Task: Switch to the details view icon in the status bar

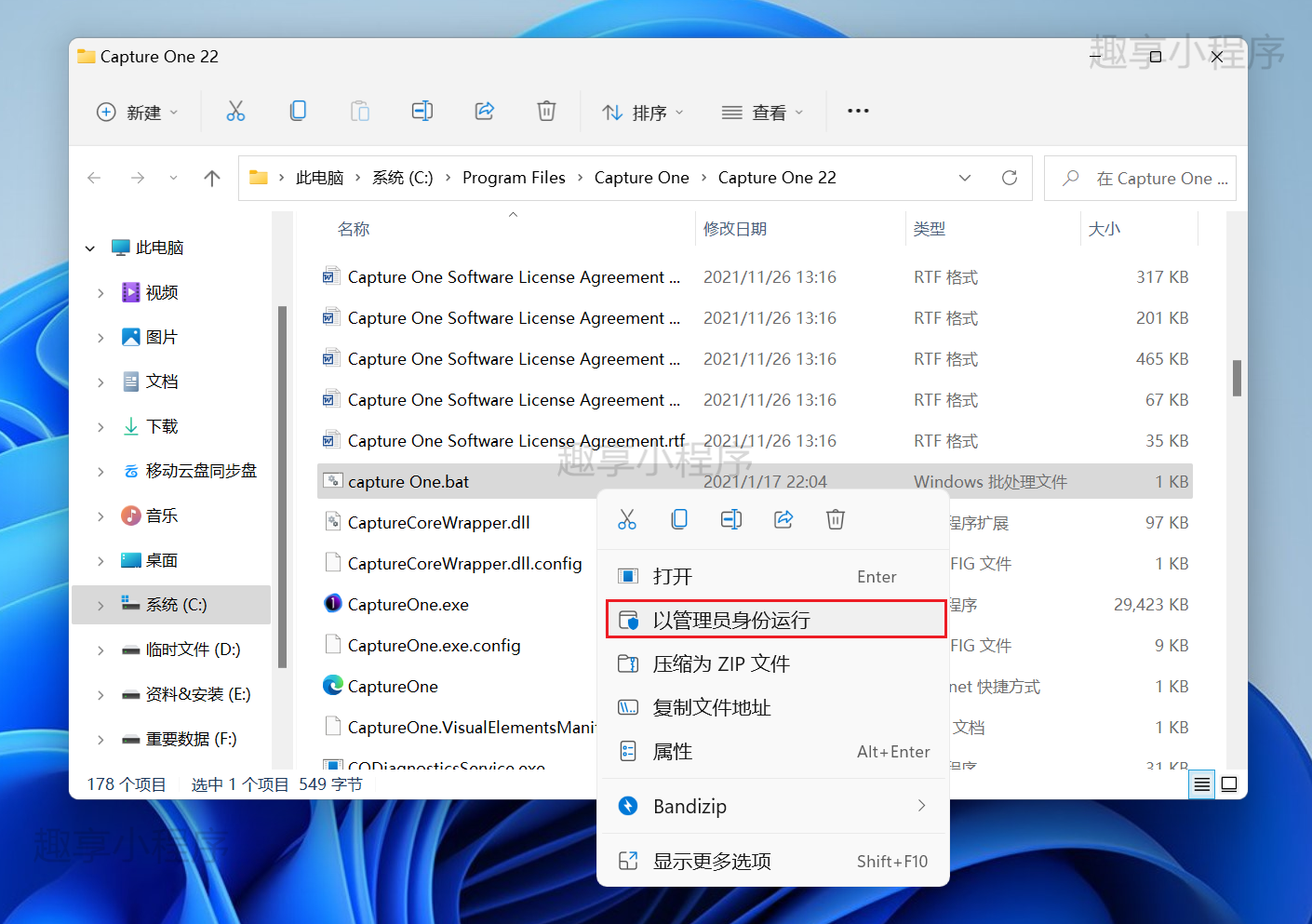Action: [1202, 784]
